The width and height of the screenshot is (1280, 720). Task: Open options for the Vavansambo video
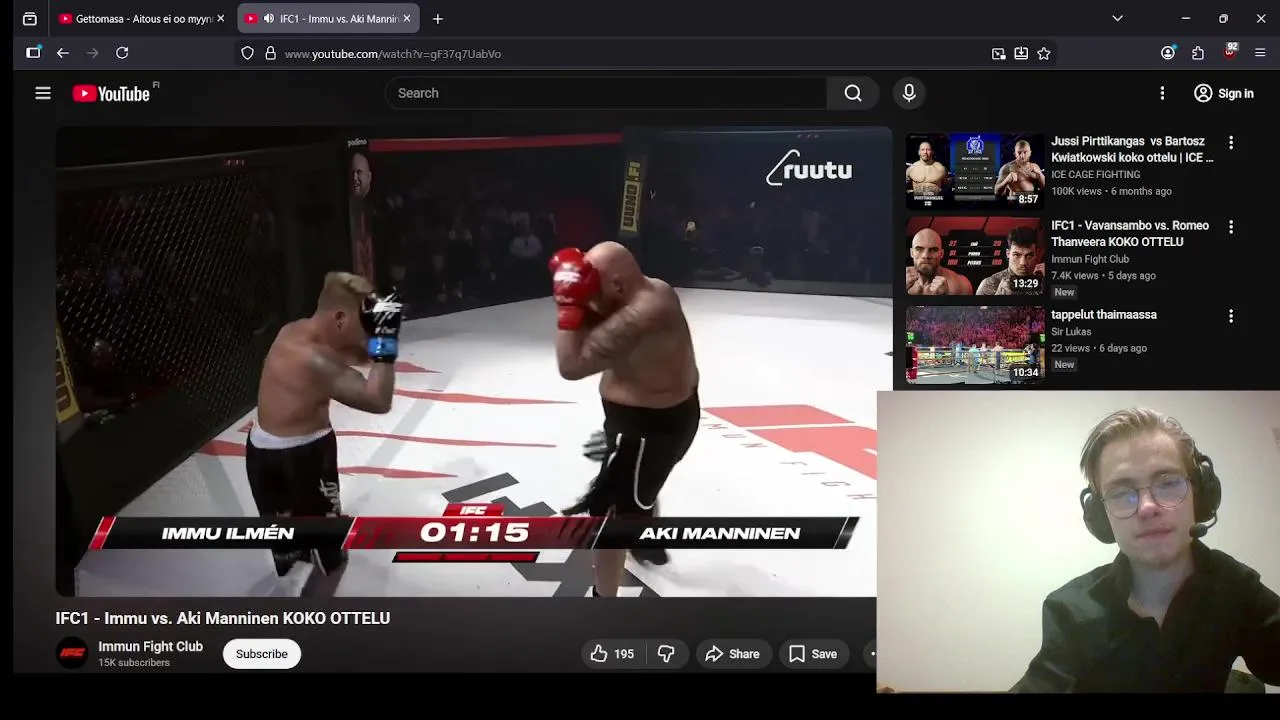[x=1231, y=227]
